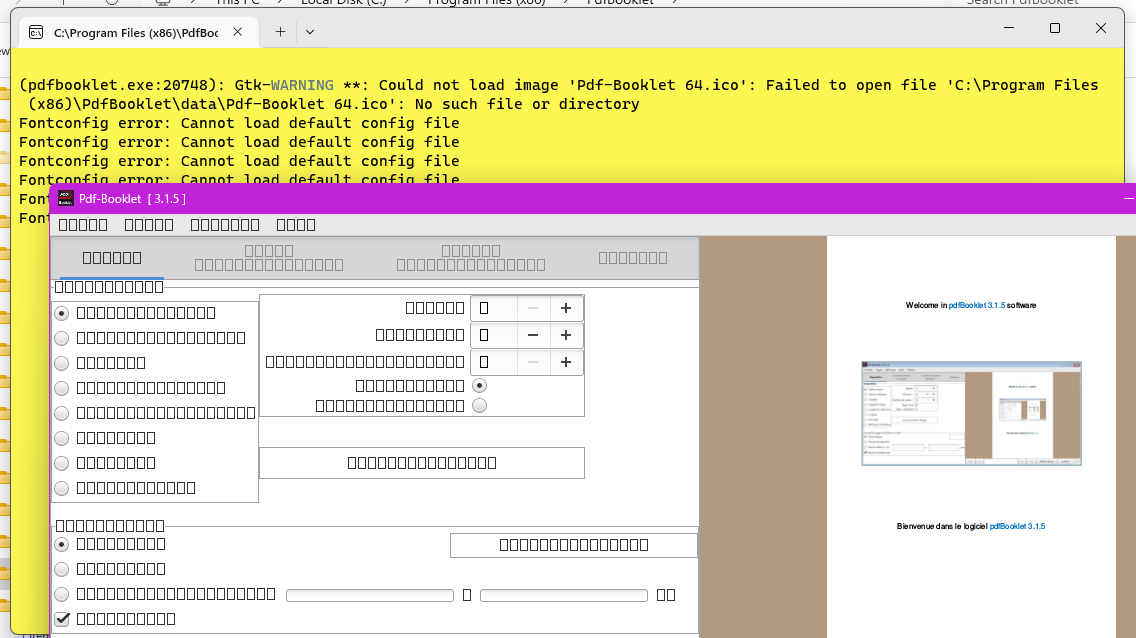The image size is (1136, 638).
Task: Select the last radio option in the left list
Action: pyautogui.click(x=61, y=488)
